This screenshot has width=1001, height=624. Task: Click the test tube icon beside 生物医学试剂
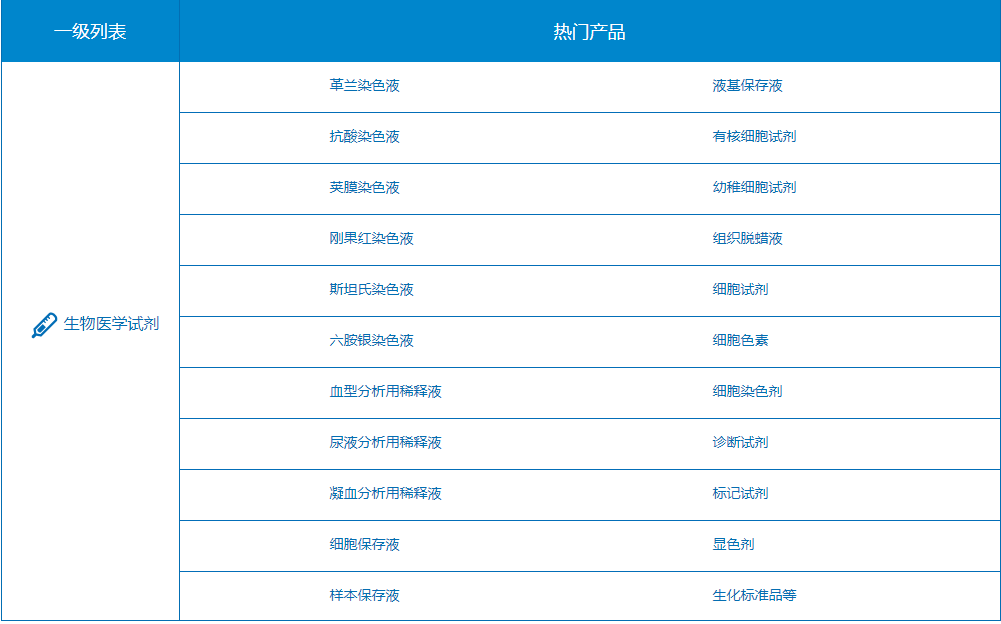tap(44, 325)
